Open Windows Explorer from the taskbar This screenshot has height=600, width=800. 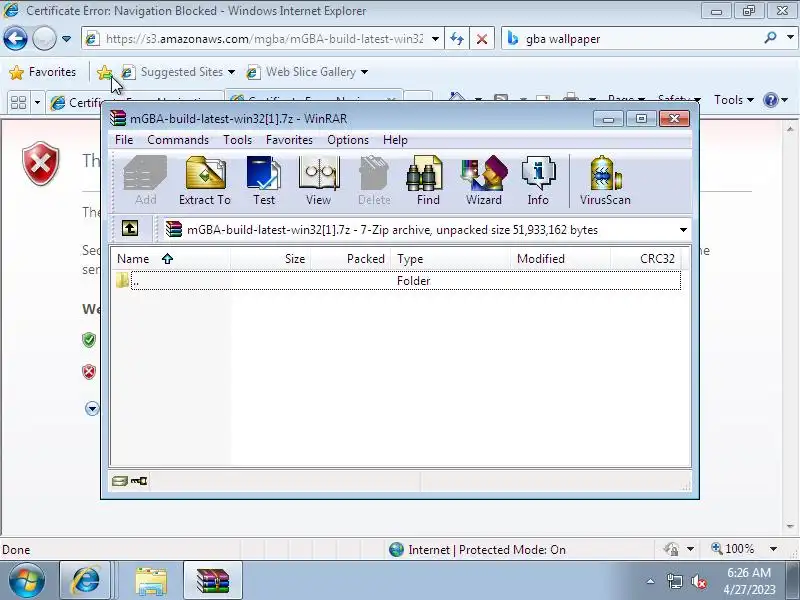[x=151, y=580]
